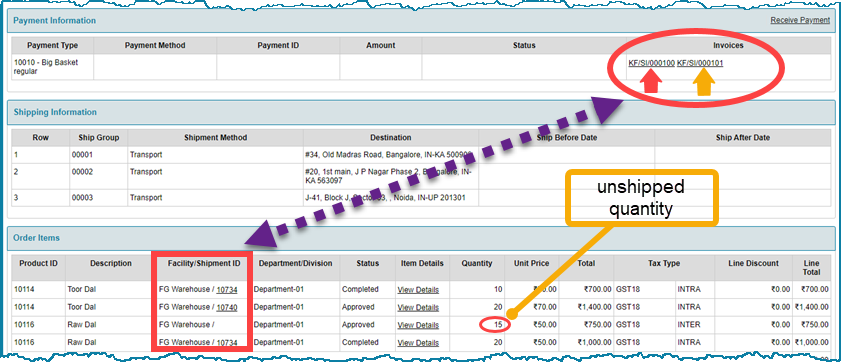Viewport: 842px width, 362px height.
Task: Click the red arrow under first invoice
Action: coord(651,82)
